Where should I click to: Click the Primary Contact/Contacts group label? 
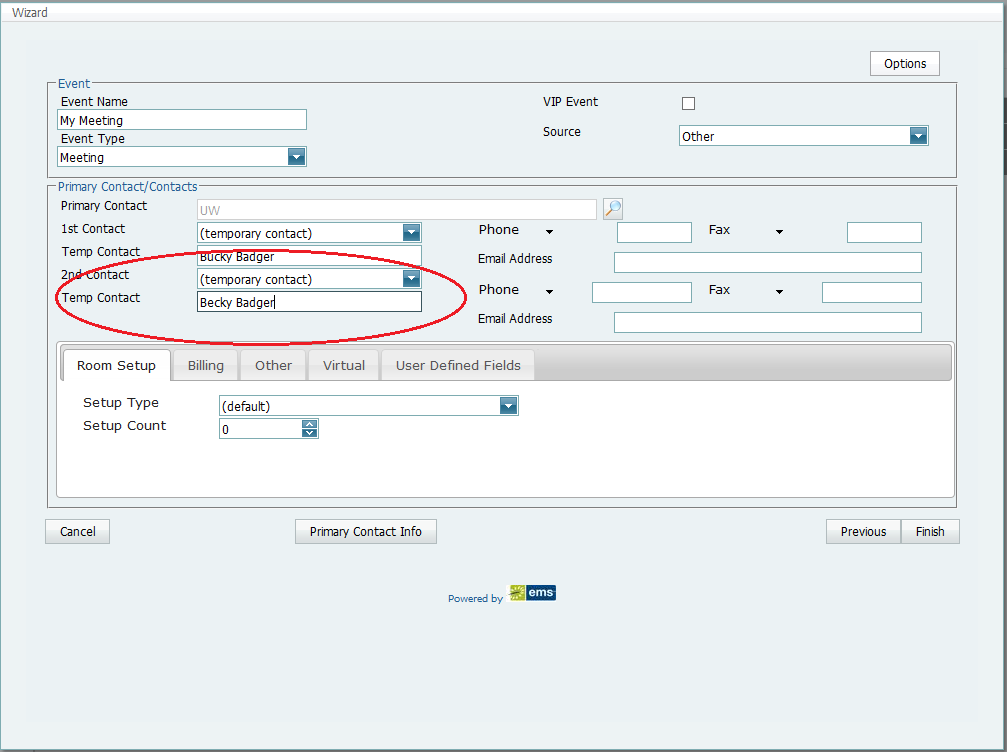point(128,187)
